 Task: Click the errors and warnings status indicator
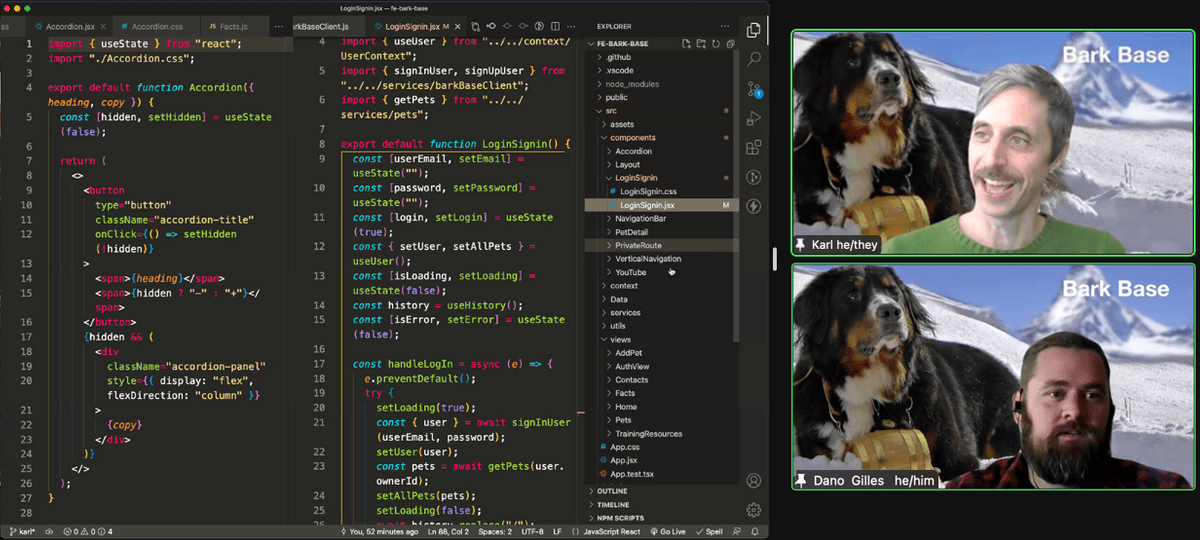(x=88, y=531)
